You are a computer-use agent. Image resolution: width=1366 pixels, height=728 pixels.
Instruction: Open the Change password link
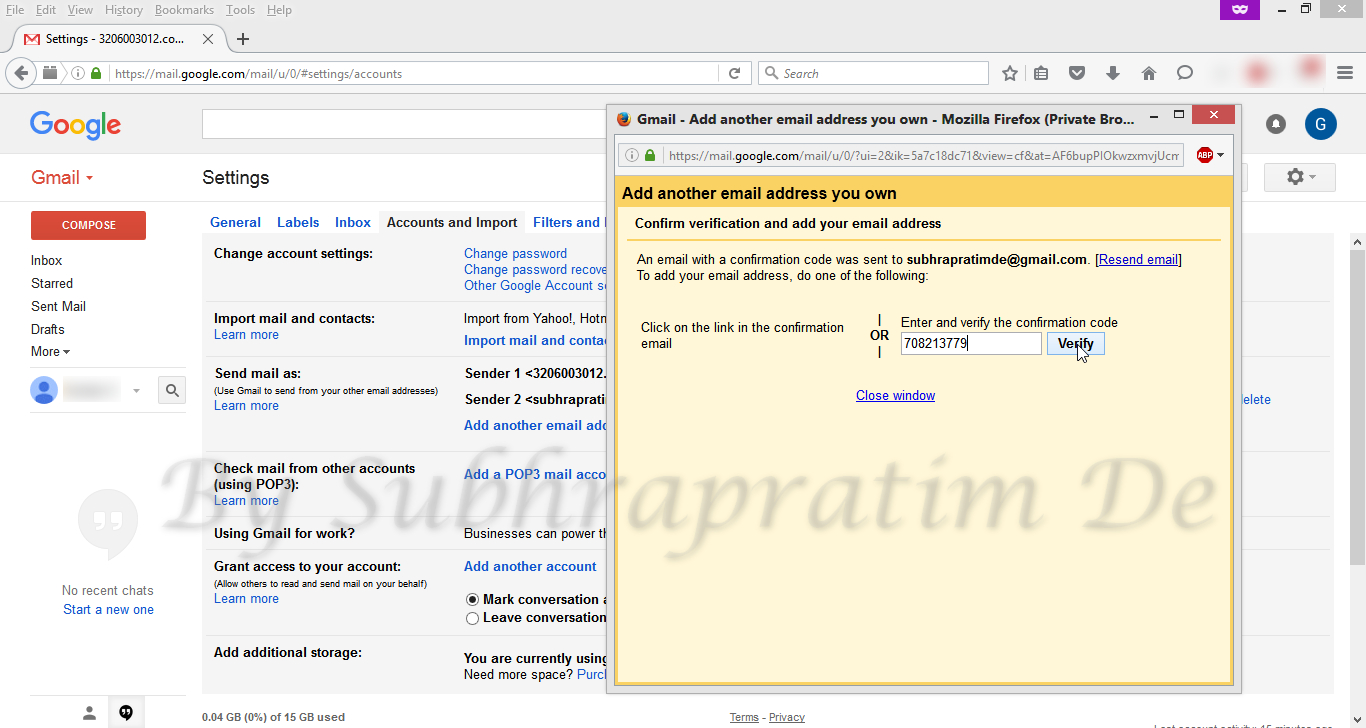point(515,254)
